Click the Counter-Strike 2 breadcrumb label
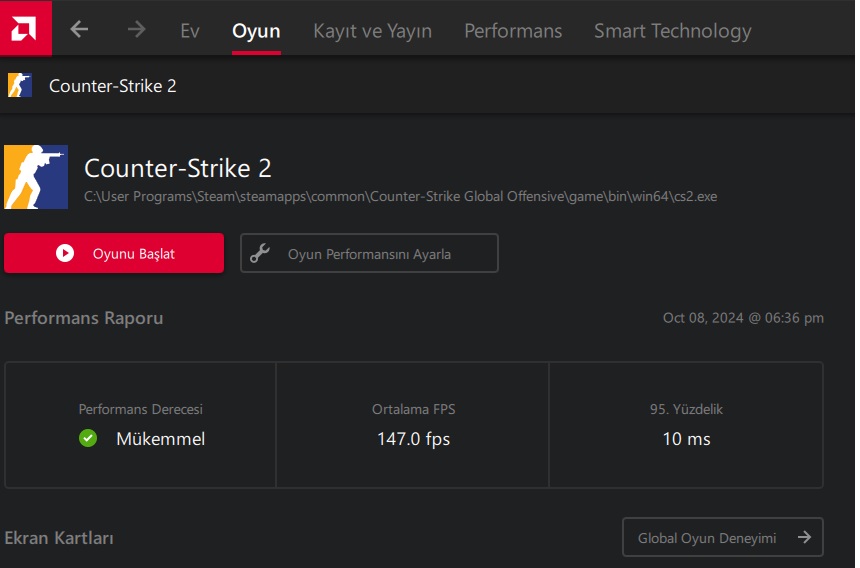This screenshot has width=860, height=568. click(x=112, y=85)
